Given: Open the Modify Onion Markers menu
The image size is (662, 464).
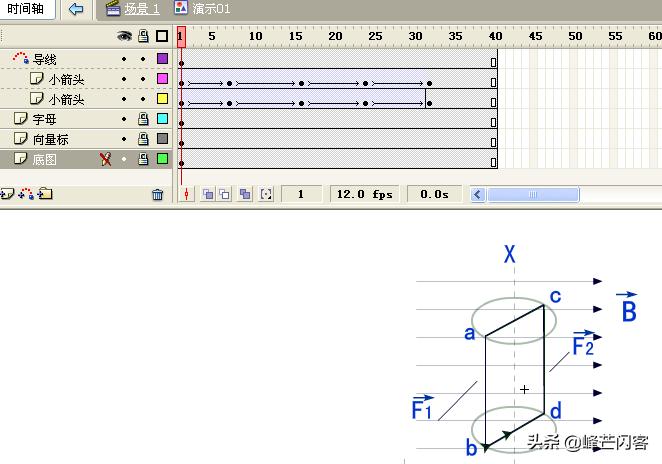Looking at the screenshot, I should coord(266,194).
